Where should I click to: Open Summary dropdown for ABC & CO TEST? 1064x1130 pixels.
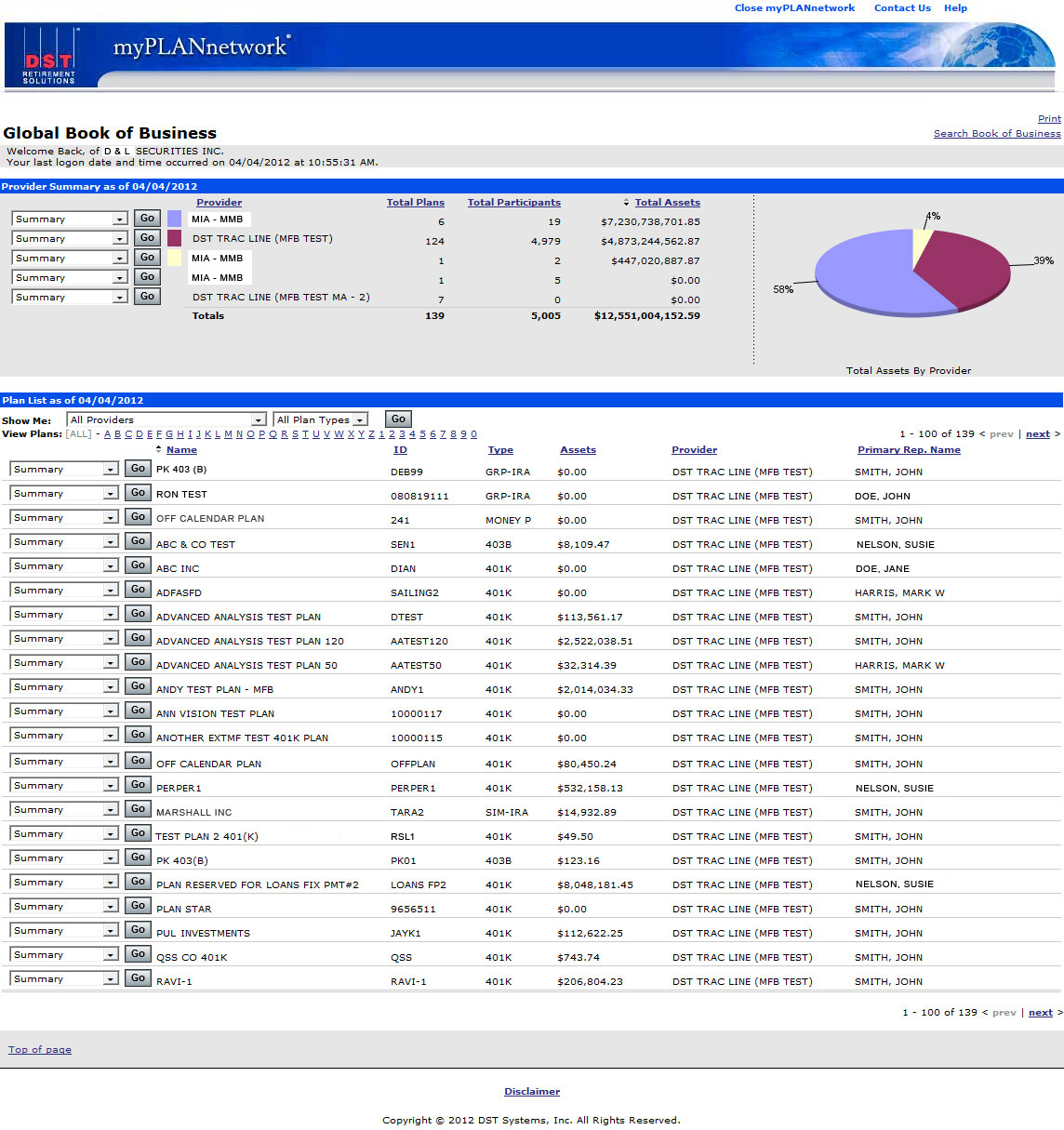(64, 542)
